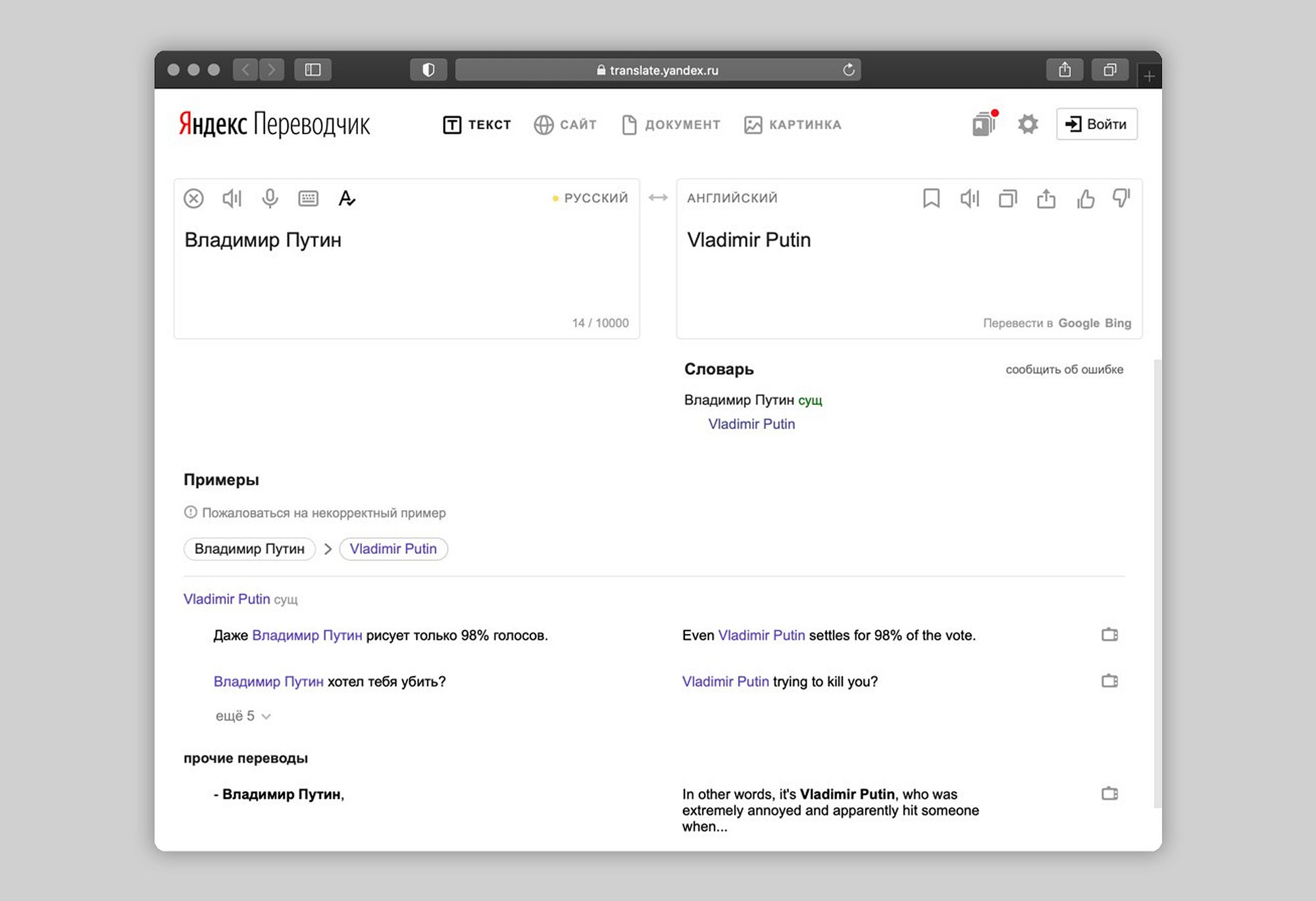Go forward in Safari browser
The image size is (1316, 901).
[x=272, y=69]
